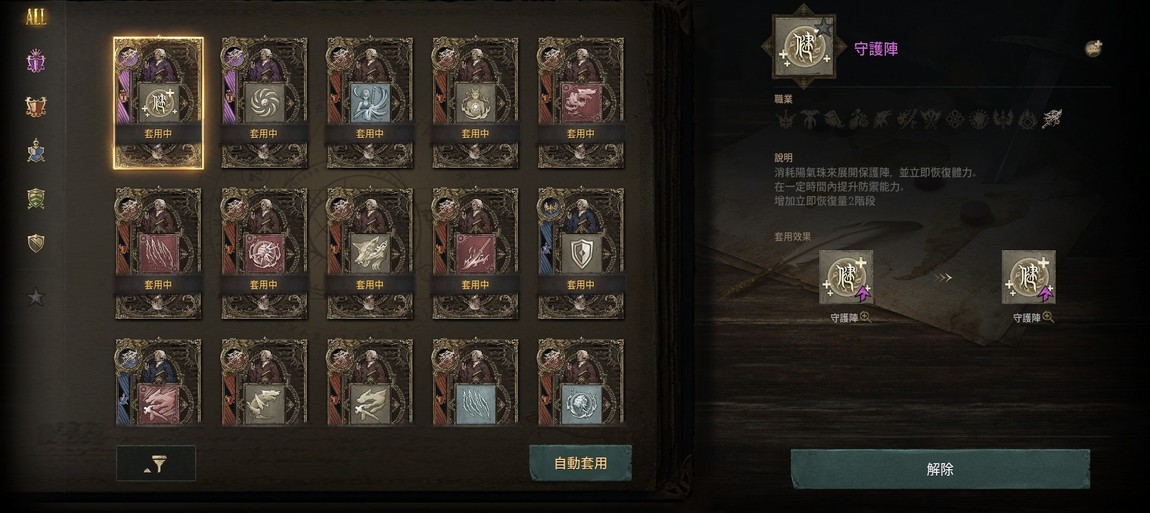Click the 自動套用 button
Image resolution: width=1150 pixels, height=513 pixels.
coord(580,463)
